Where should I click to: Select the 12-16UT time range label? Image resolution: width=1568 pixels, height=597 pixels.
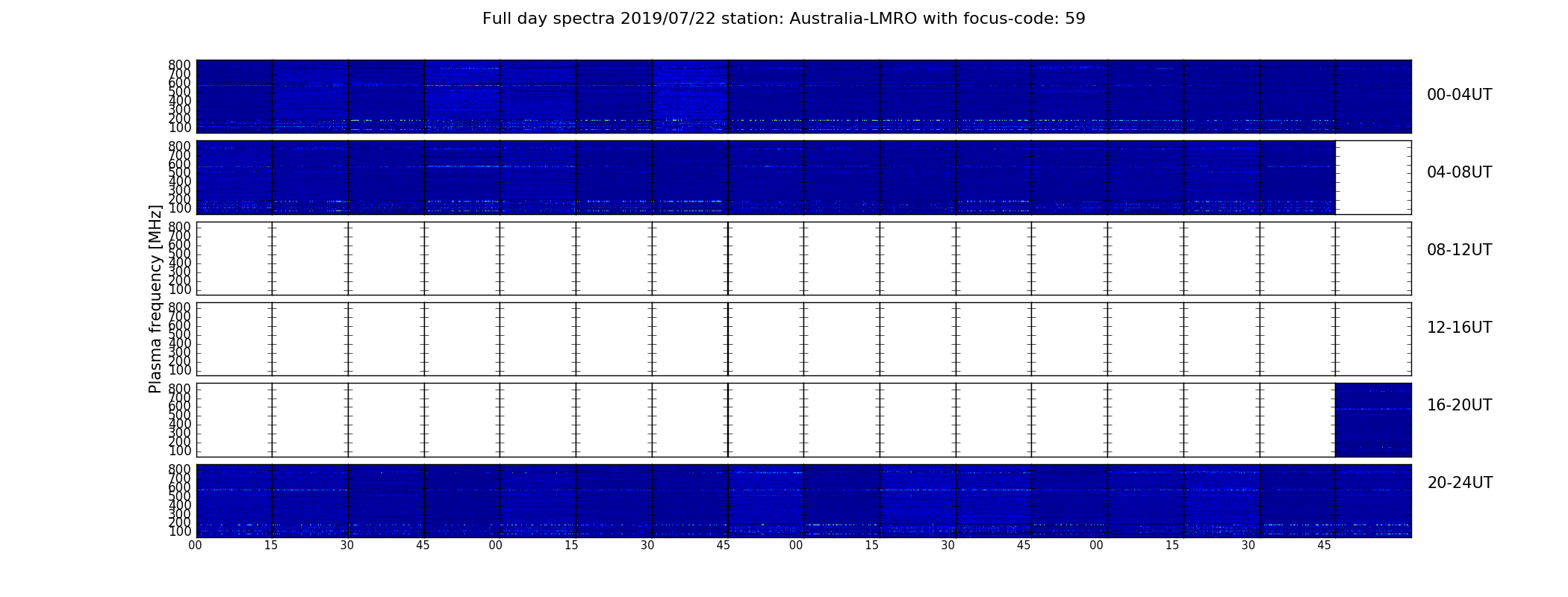[x=1459, y=328]
